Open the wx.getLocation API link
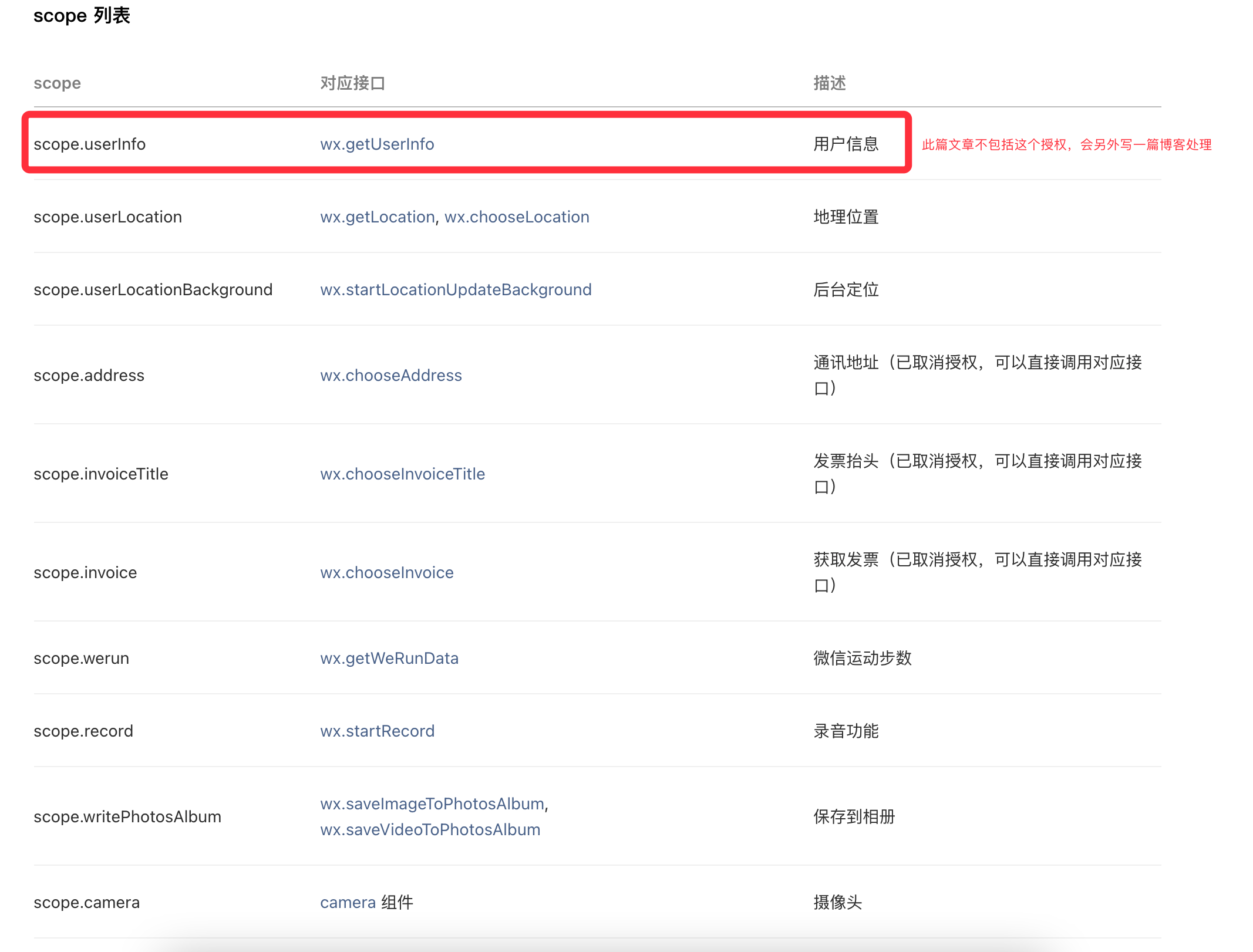This screenshot has height=952, width=1253. (x=377, y=217)
